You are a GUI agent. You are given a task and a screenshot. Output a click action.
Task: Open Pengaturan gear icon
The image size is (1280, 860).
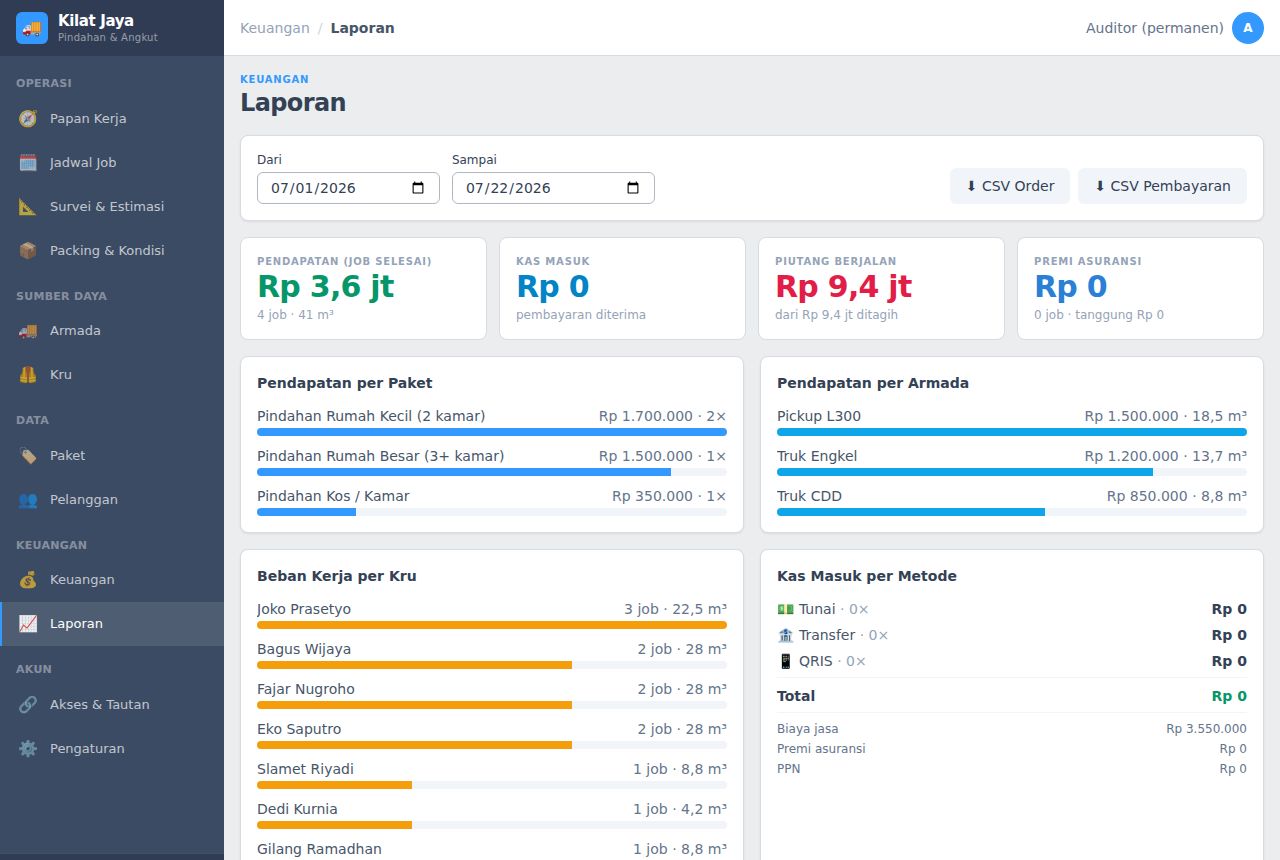[28, 749]
